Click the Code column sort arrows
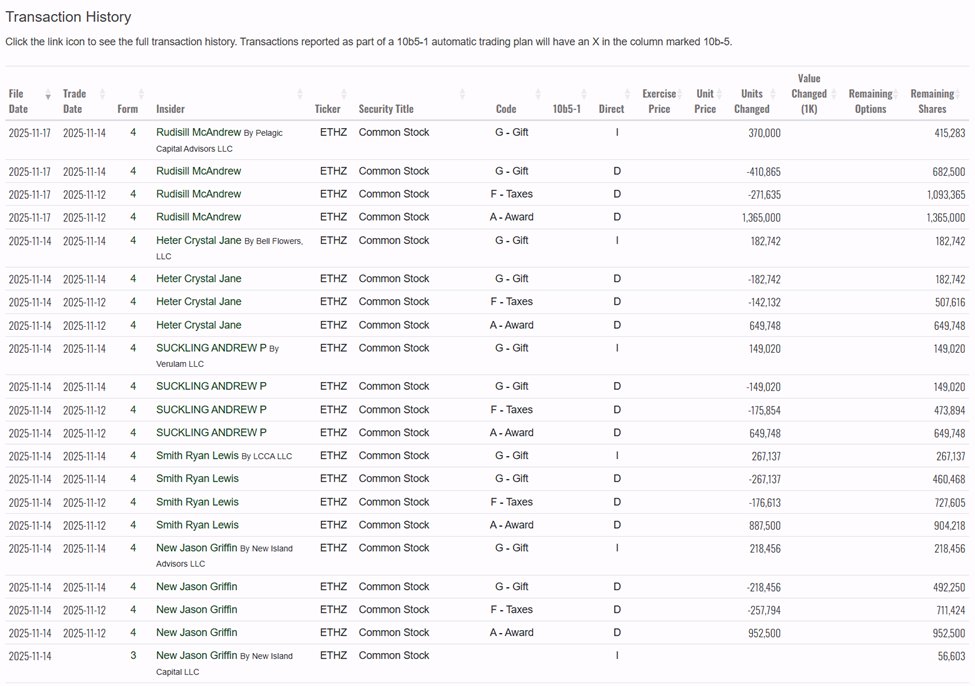The image size is (975, 686). 538,95
